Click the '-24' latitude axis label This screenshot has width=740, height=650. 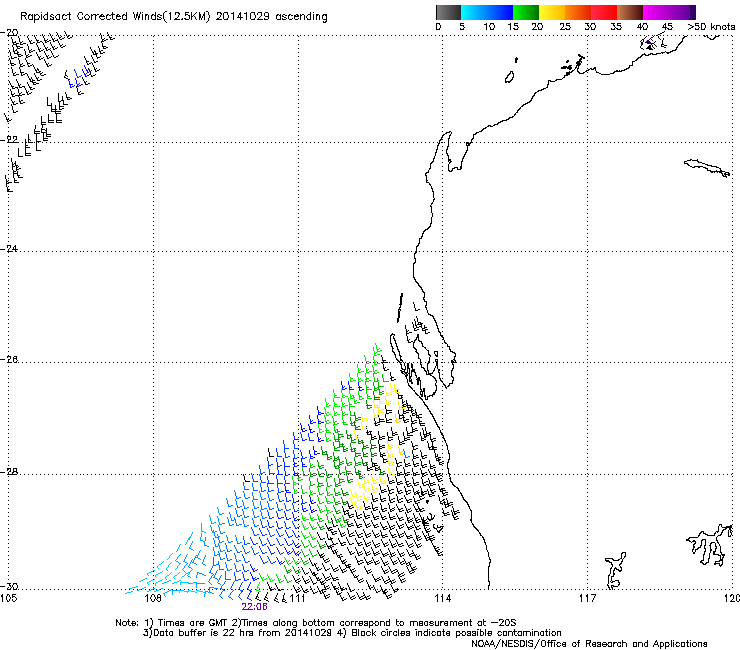click(9, 248)
